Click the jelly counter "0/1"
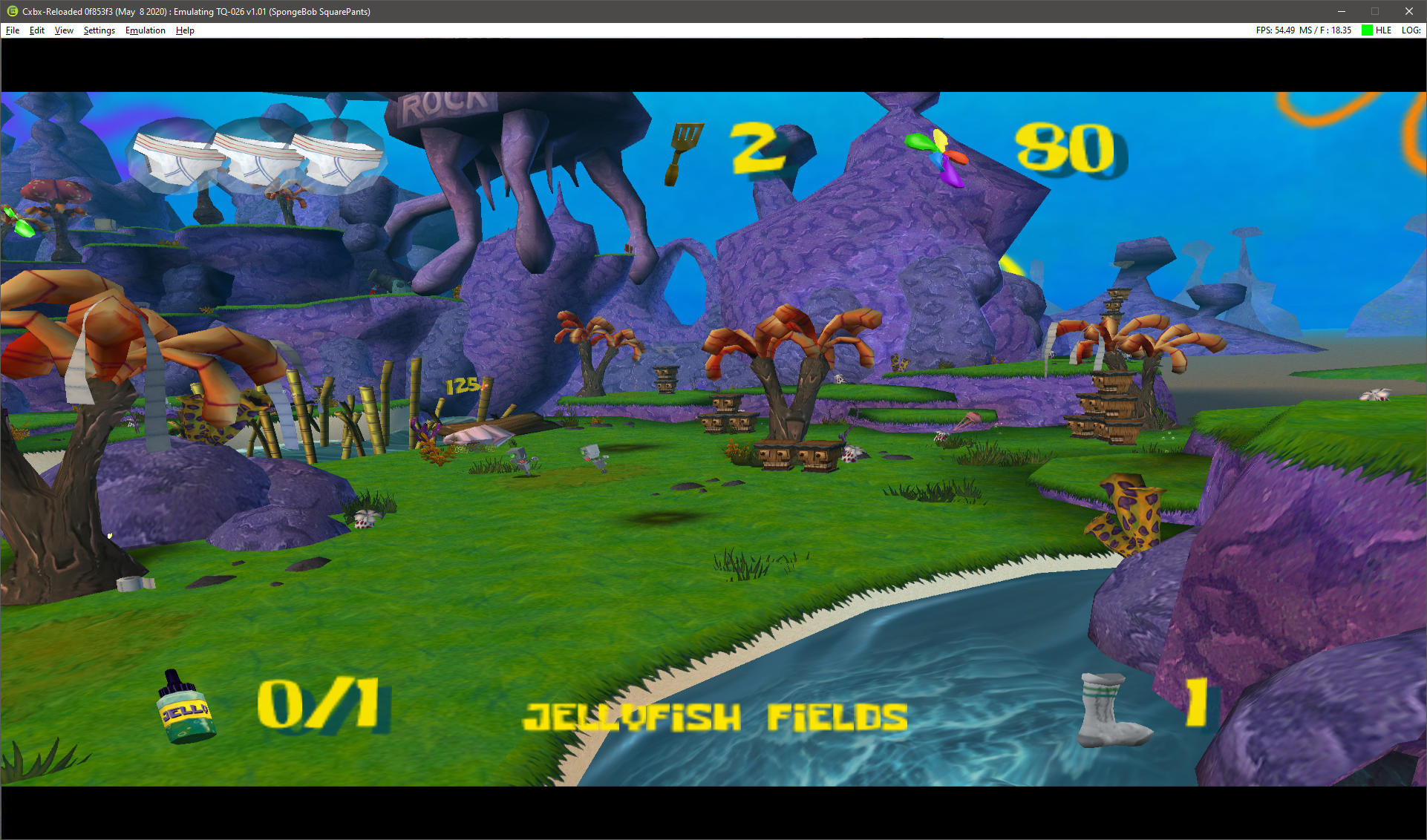The height and width of the screenshot is (840, 1427). click(319, 703)
